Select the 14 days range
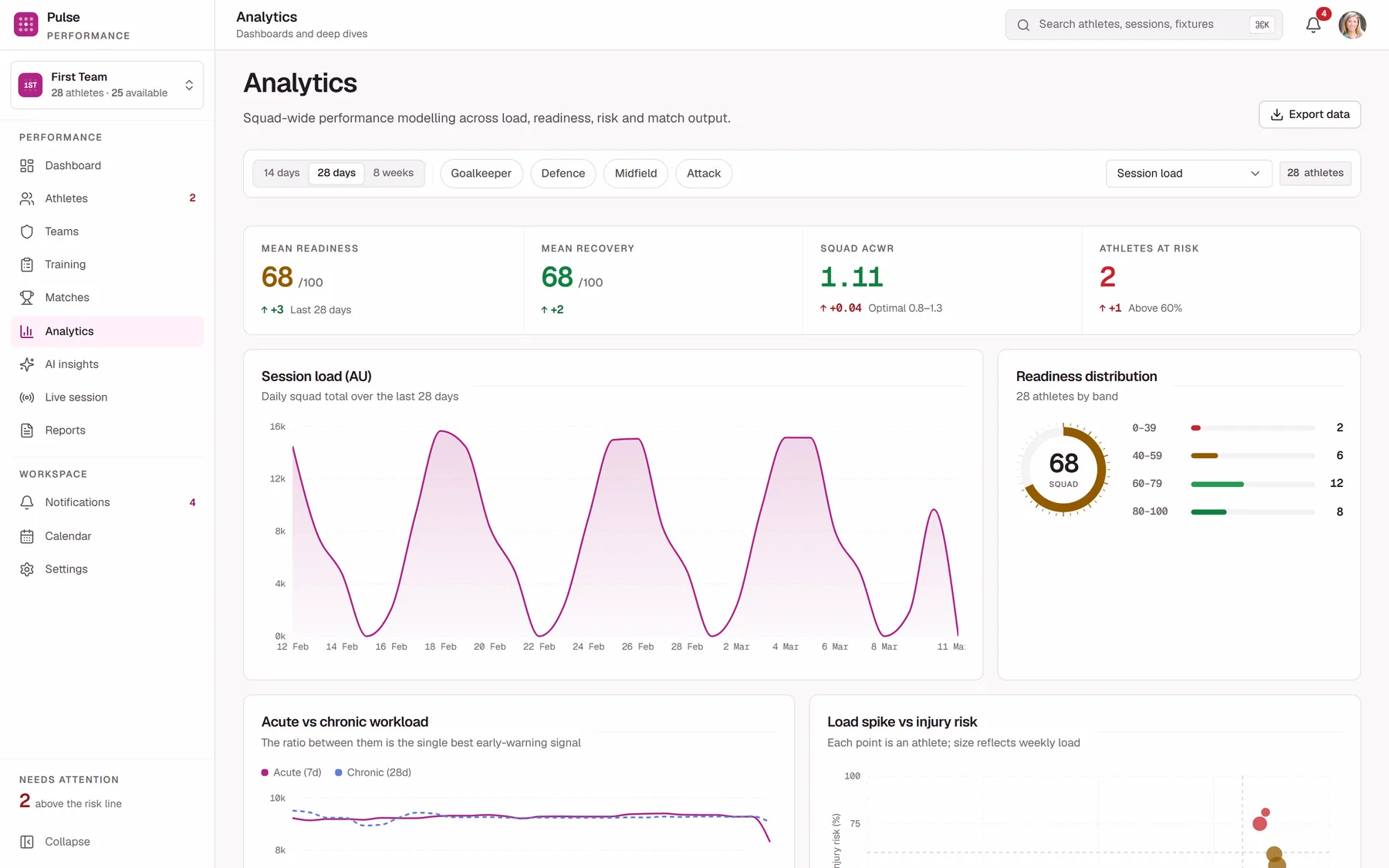Viewport: 1389px width, 868px height. coord(282,173)
